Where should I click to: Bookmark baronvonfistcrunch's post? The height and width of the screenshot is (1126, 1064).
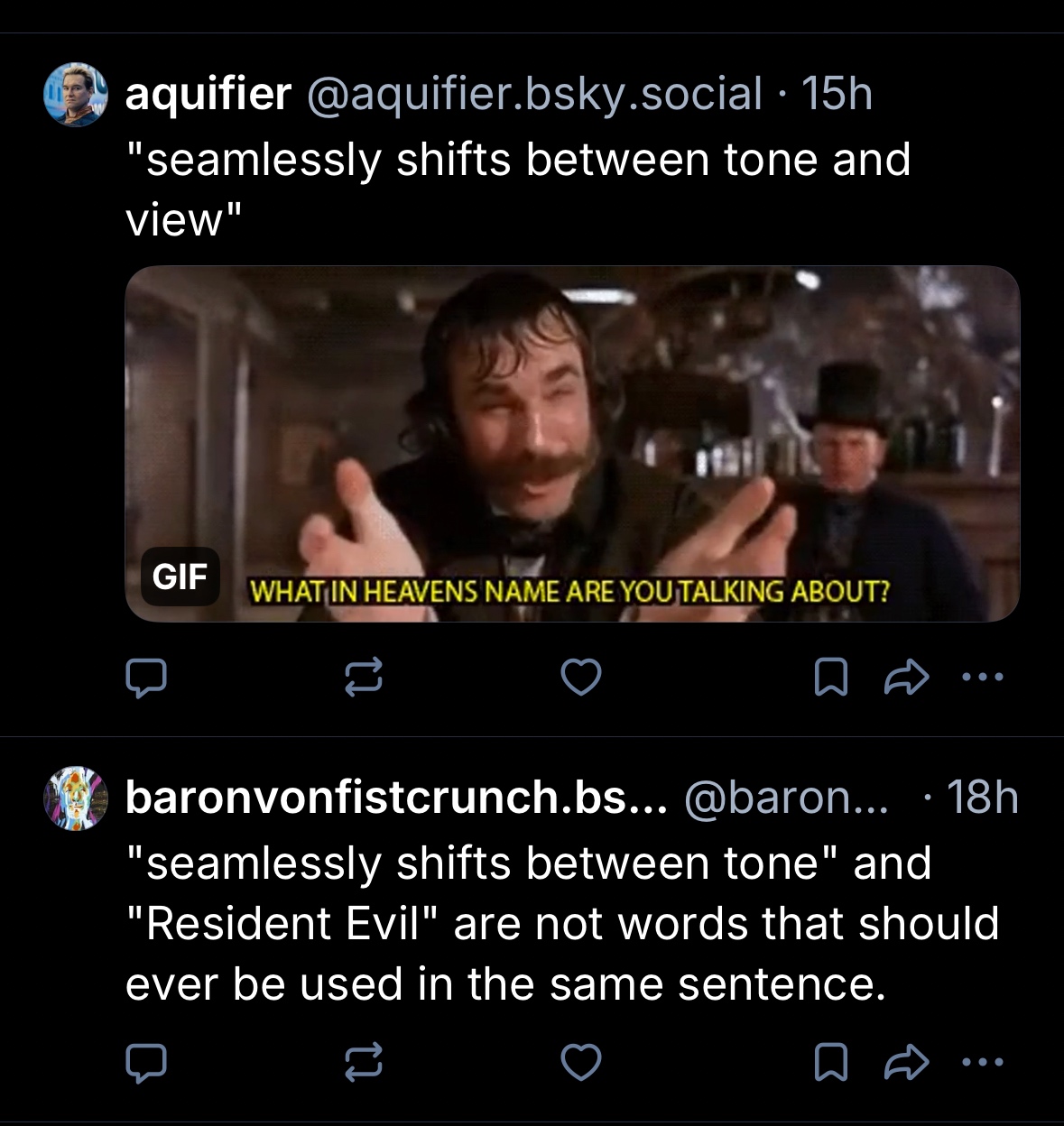coord(830,1063)
